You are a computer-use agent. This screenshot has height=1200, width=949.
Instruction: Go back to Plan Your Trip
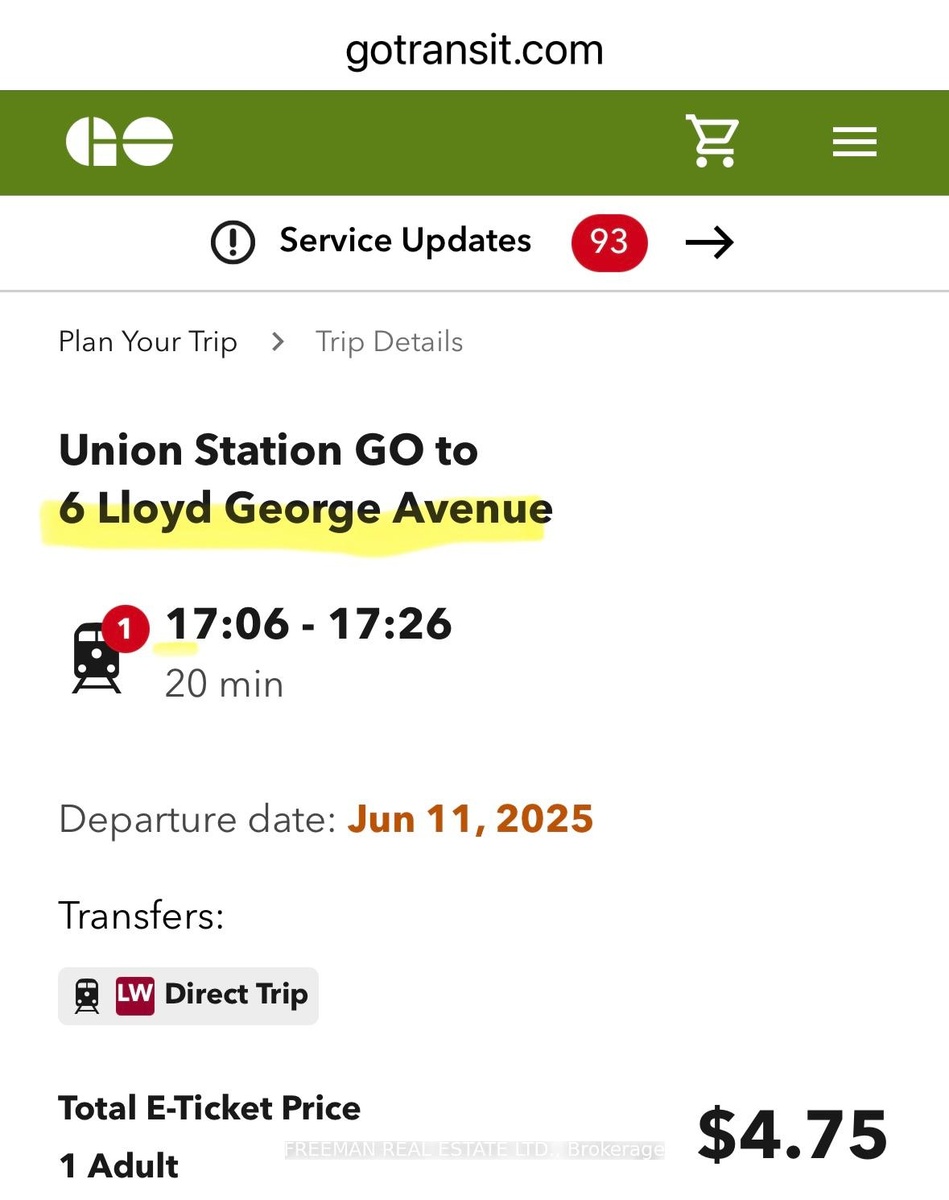[x=148, y=342]
